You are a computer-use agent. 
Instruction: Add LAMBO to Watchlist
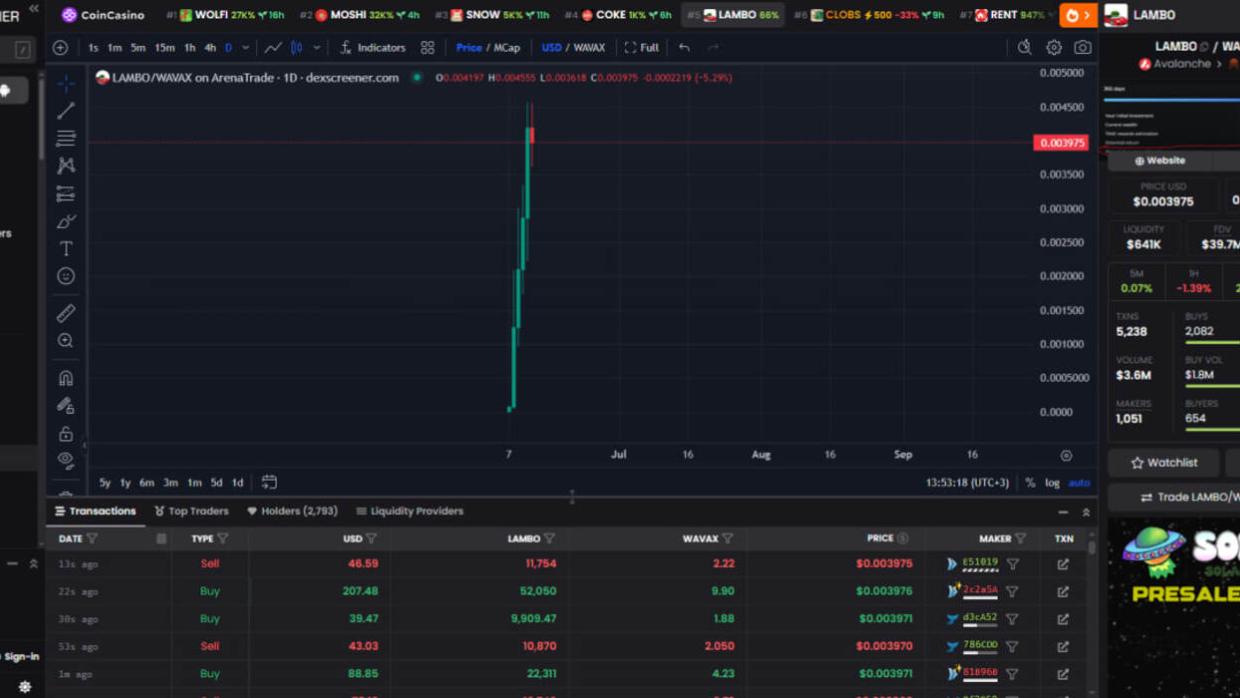tap(1164, 463)
